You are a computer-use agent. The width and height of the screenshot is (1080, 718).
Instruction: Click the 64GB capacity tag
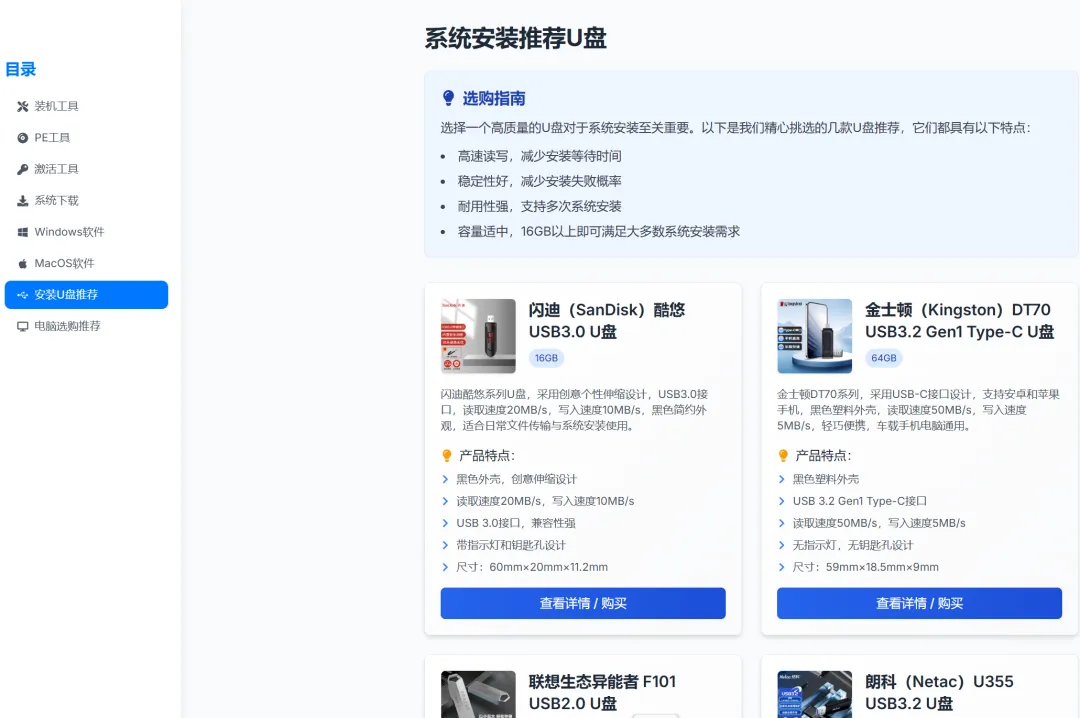tap(884, 358)
